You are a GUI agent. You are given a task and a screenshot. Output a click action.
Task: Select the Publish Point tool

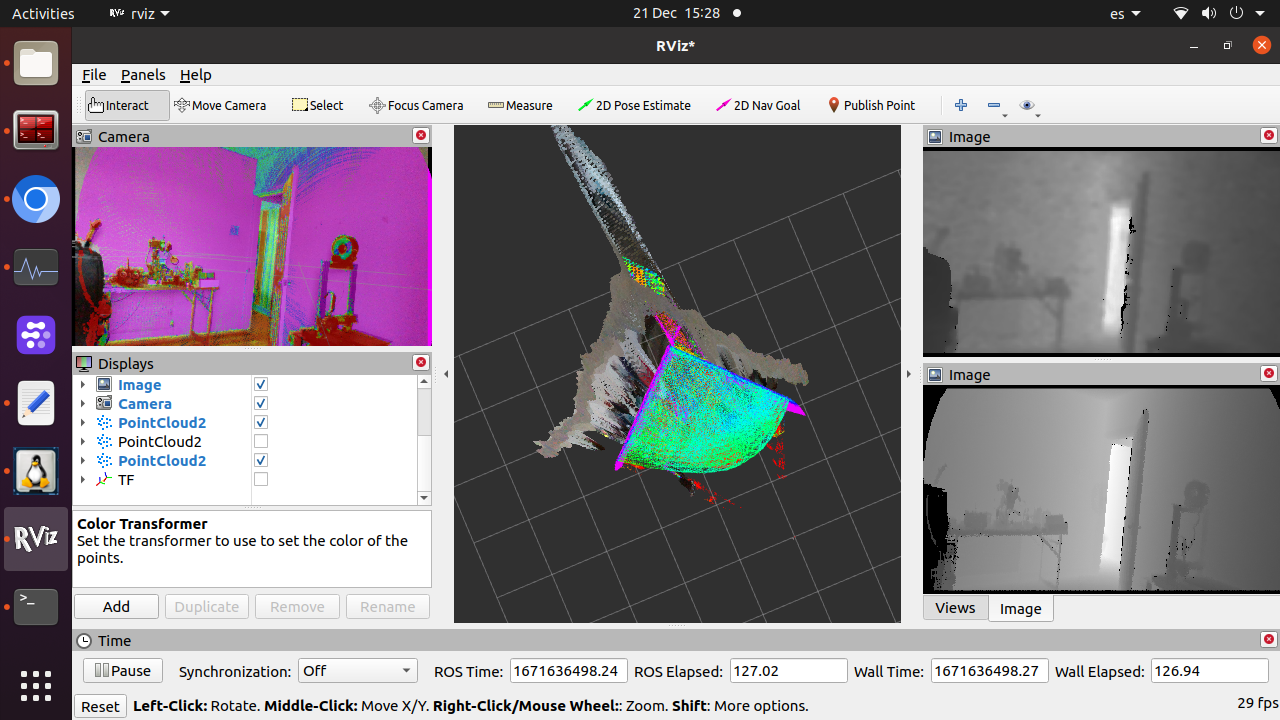click(x=870, y=105)
